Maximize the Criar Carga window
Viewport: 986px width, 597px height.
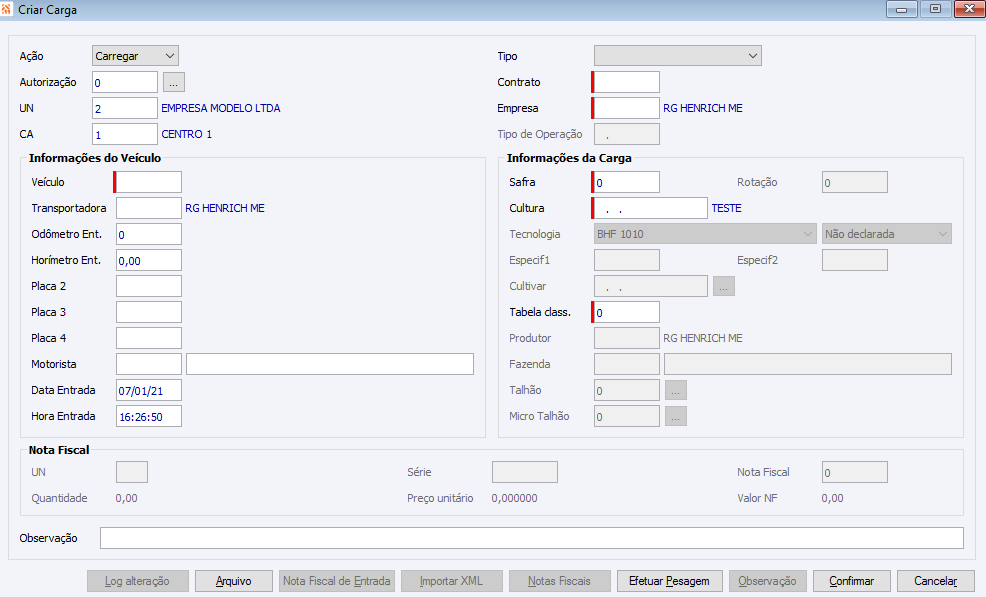coord(936,9)
